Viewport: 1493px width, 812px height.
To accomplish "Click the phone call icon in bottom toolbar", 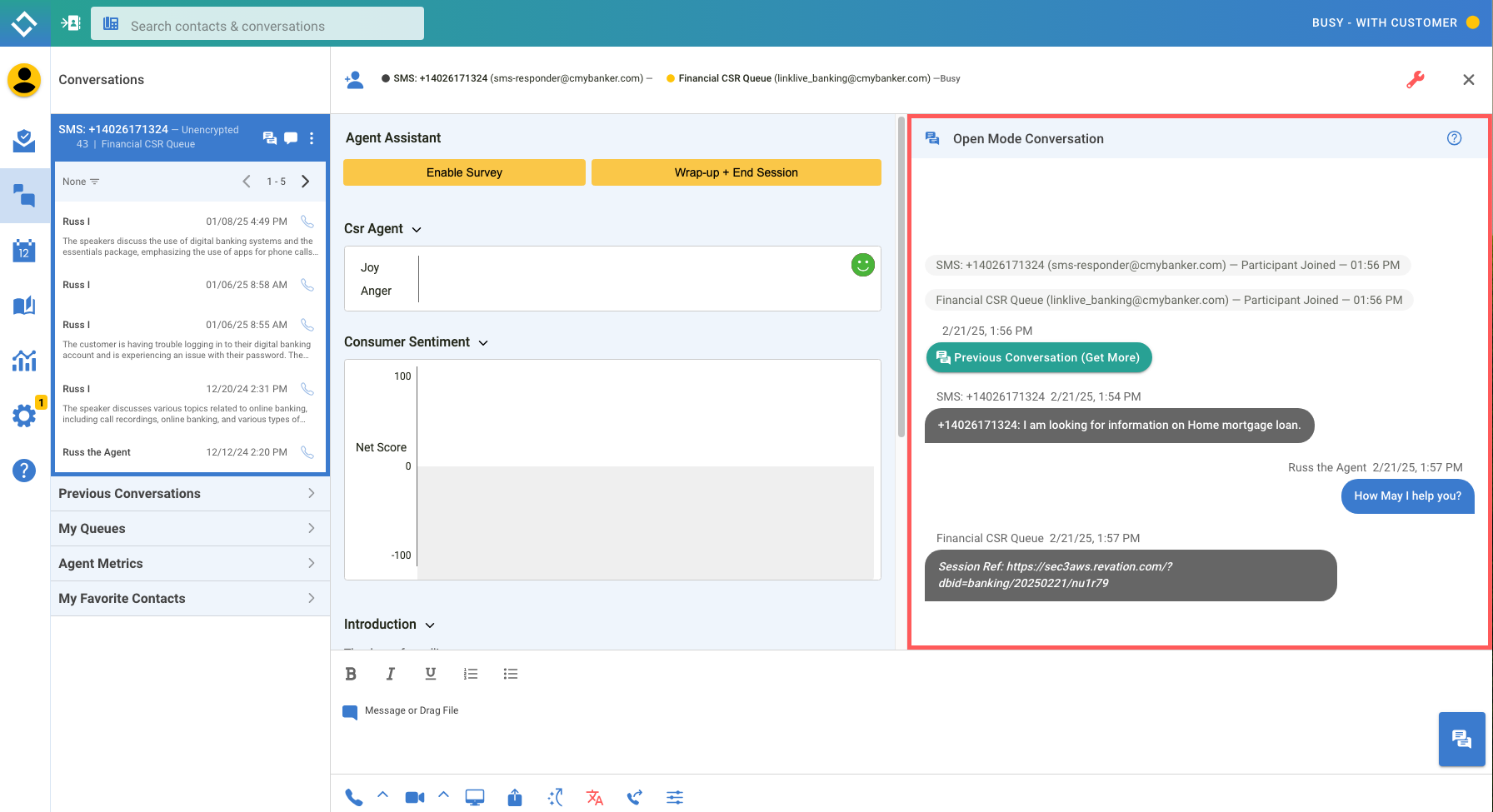I will coord(353,797).
